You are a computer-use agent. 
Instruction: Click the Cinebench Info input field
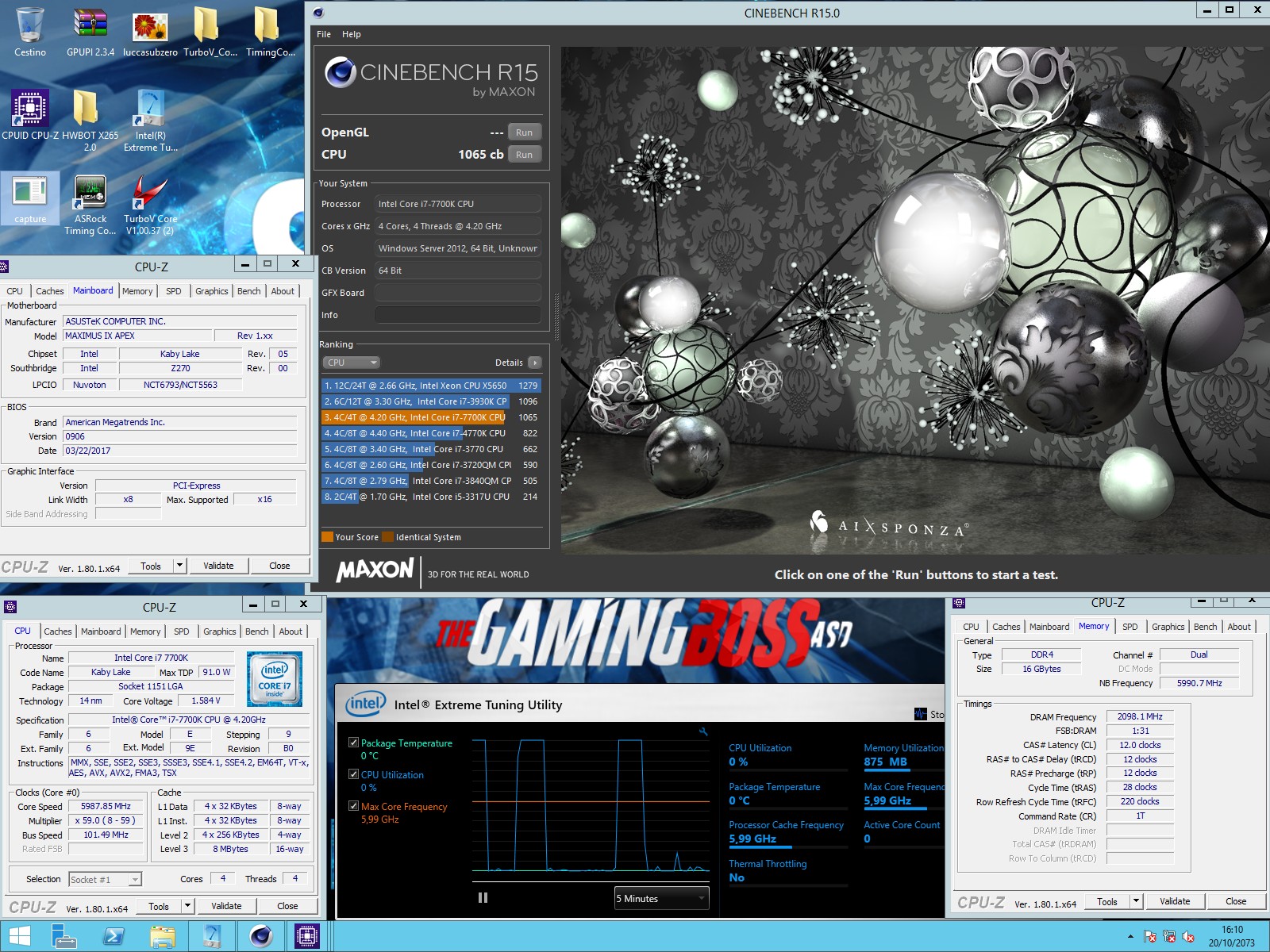pos(458,315)
